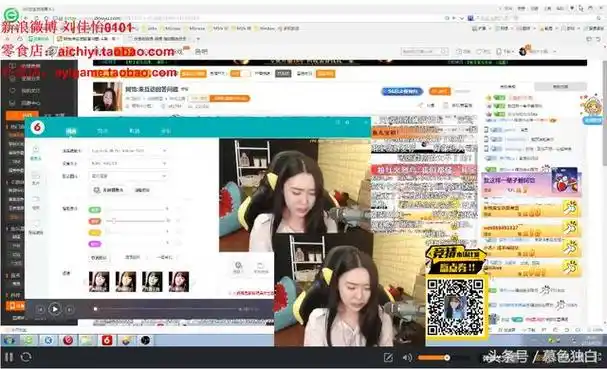The height and width of the screenshot is (369, 607).
Task: Choose the third filter thumbnail
Action: [152, 281]
